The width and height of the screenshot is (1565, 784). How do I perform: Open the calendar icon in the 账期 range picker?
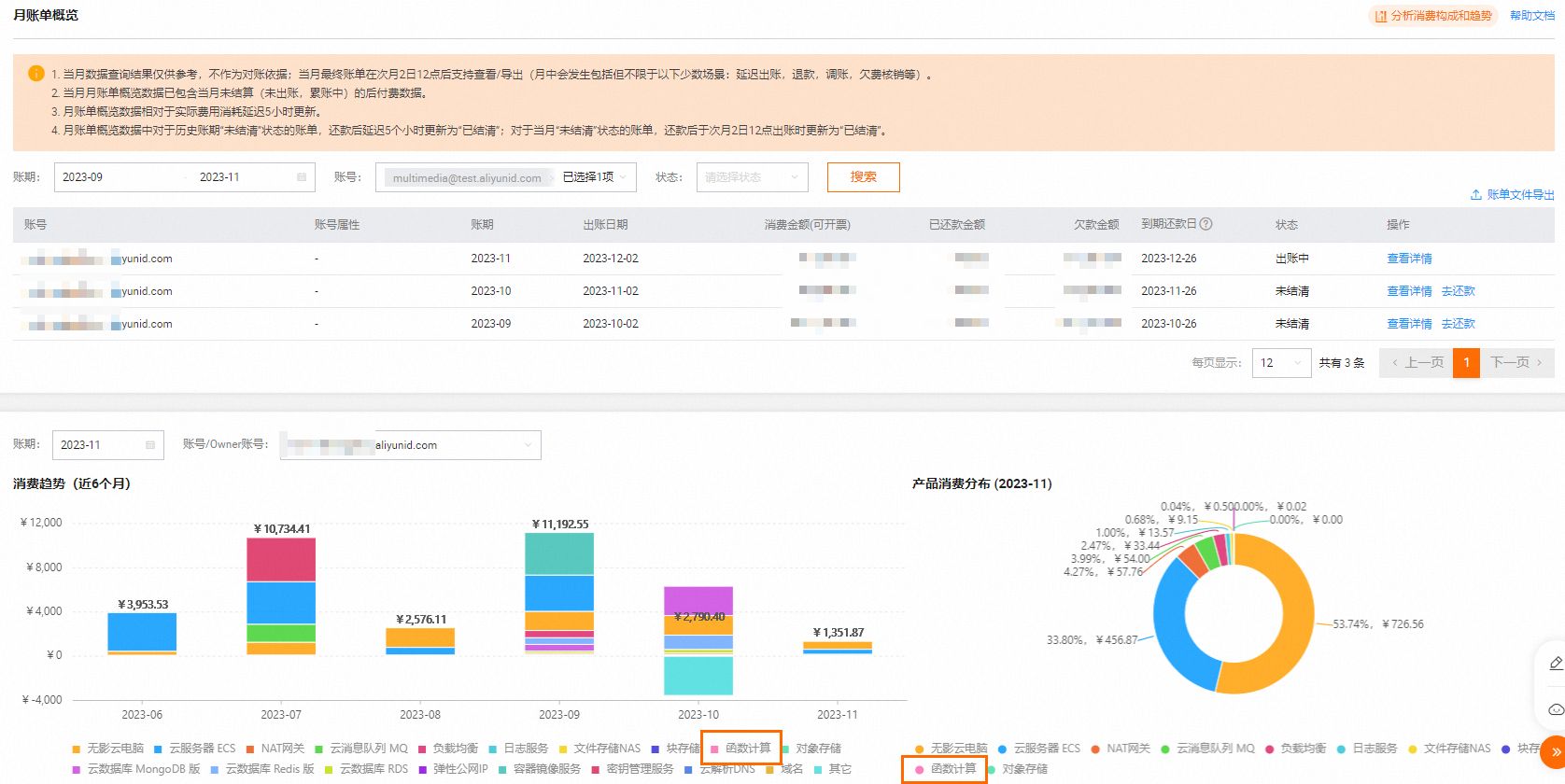(x=302, y=177)
